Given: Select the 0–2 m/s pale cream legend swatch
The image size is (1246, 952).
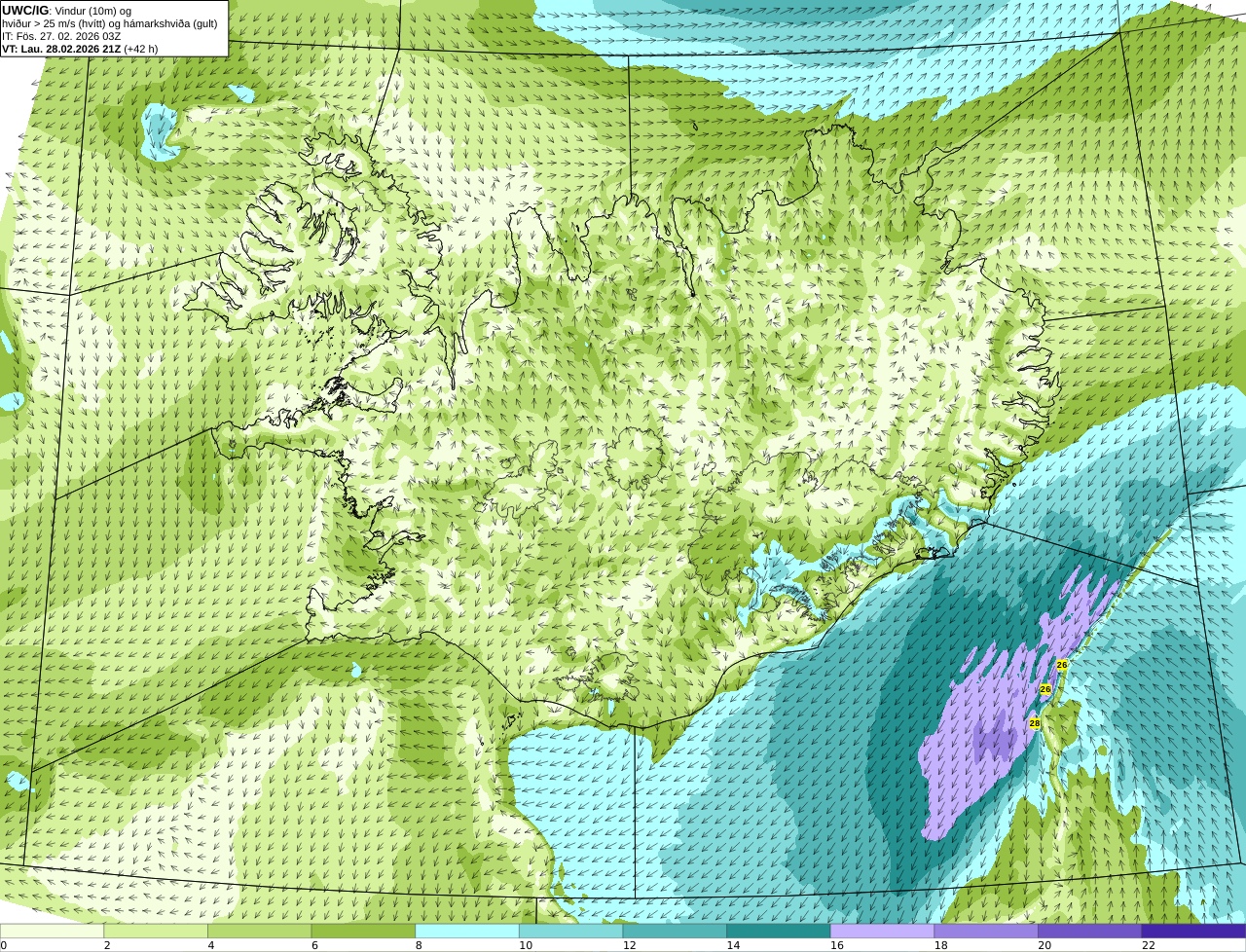Looking at the screenshot, I should (52, 931).
